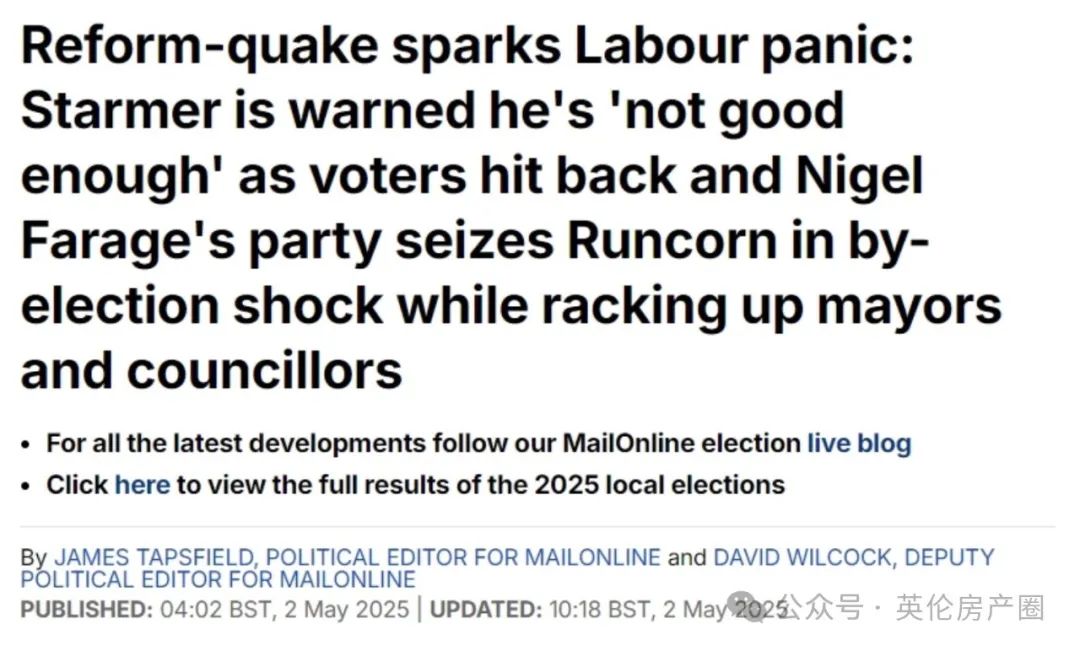
Task: Click the 英伦房产圈 watermark text
Action: coord(970,608)
